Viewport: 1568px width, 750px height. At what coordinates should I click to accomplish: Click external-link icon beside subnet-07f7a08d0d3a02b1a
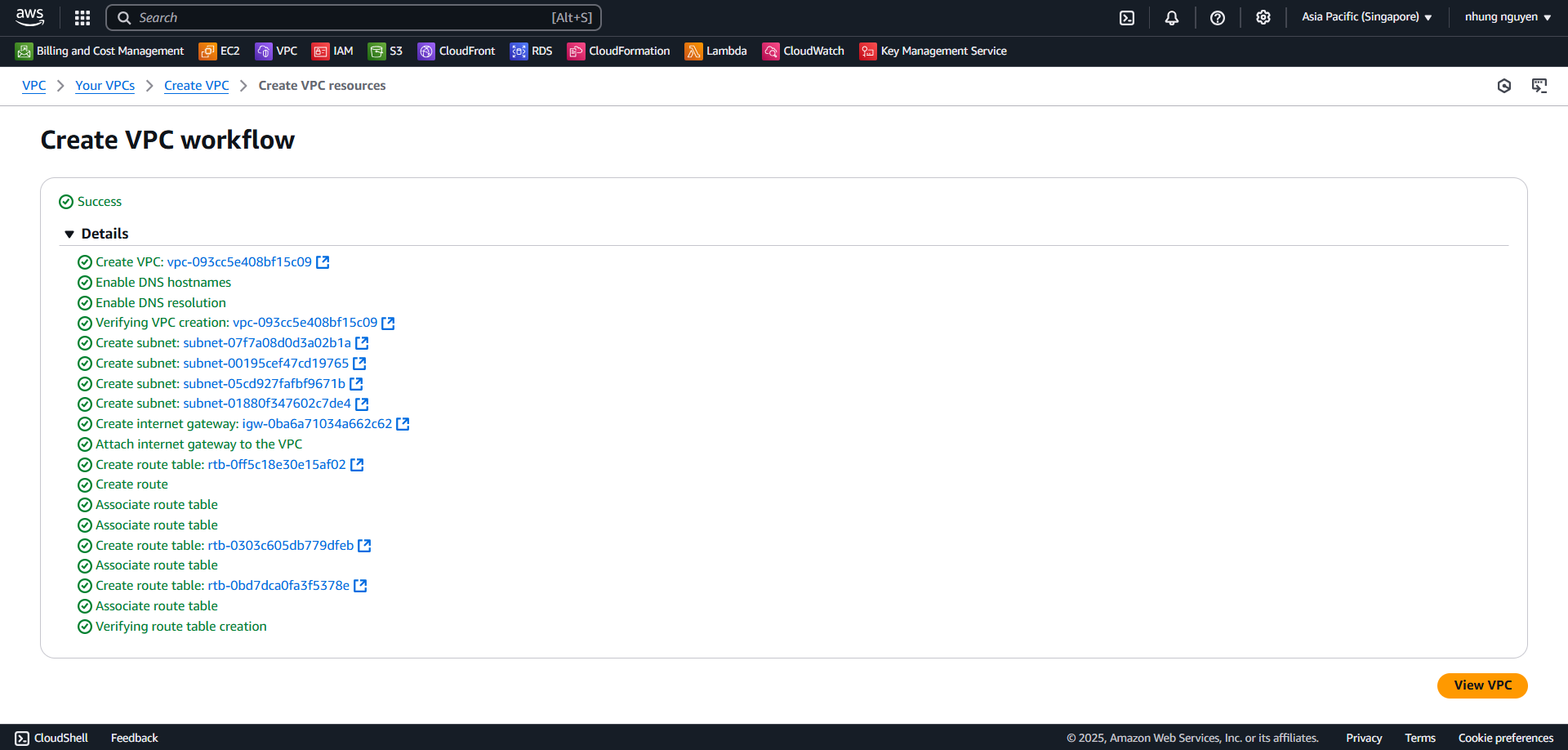pos(362,343)
